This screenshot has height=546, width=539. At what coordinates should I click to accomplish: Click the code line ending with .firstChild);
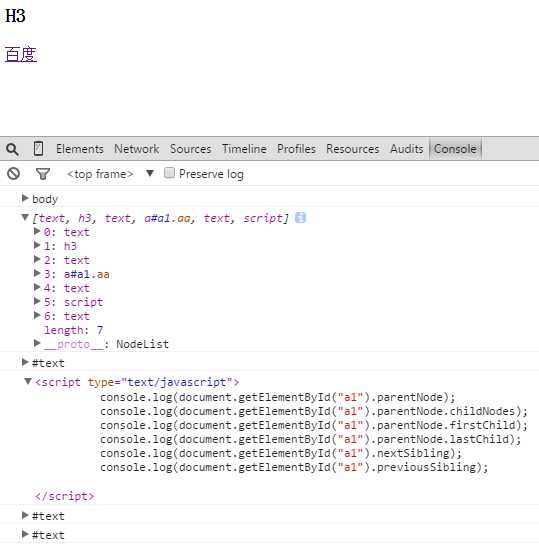tap(314, 425)
